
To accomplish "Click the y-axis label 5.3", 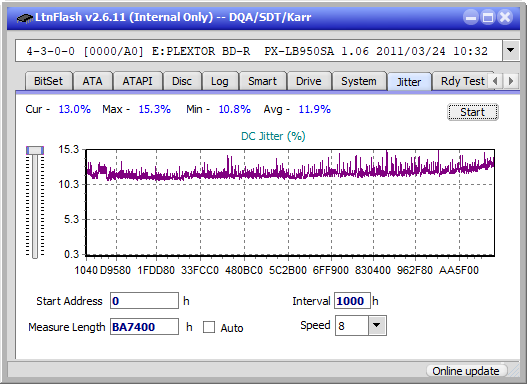I will point(71,219).
